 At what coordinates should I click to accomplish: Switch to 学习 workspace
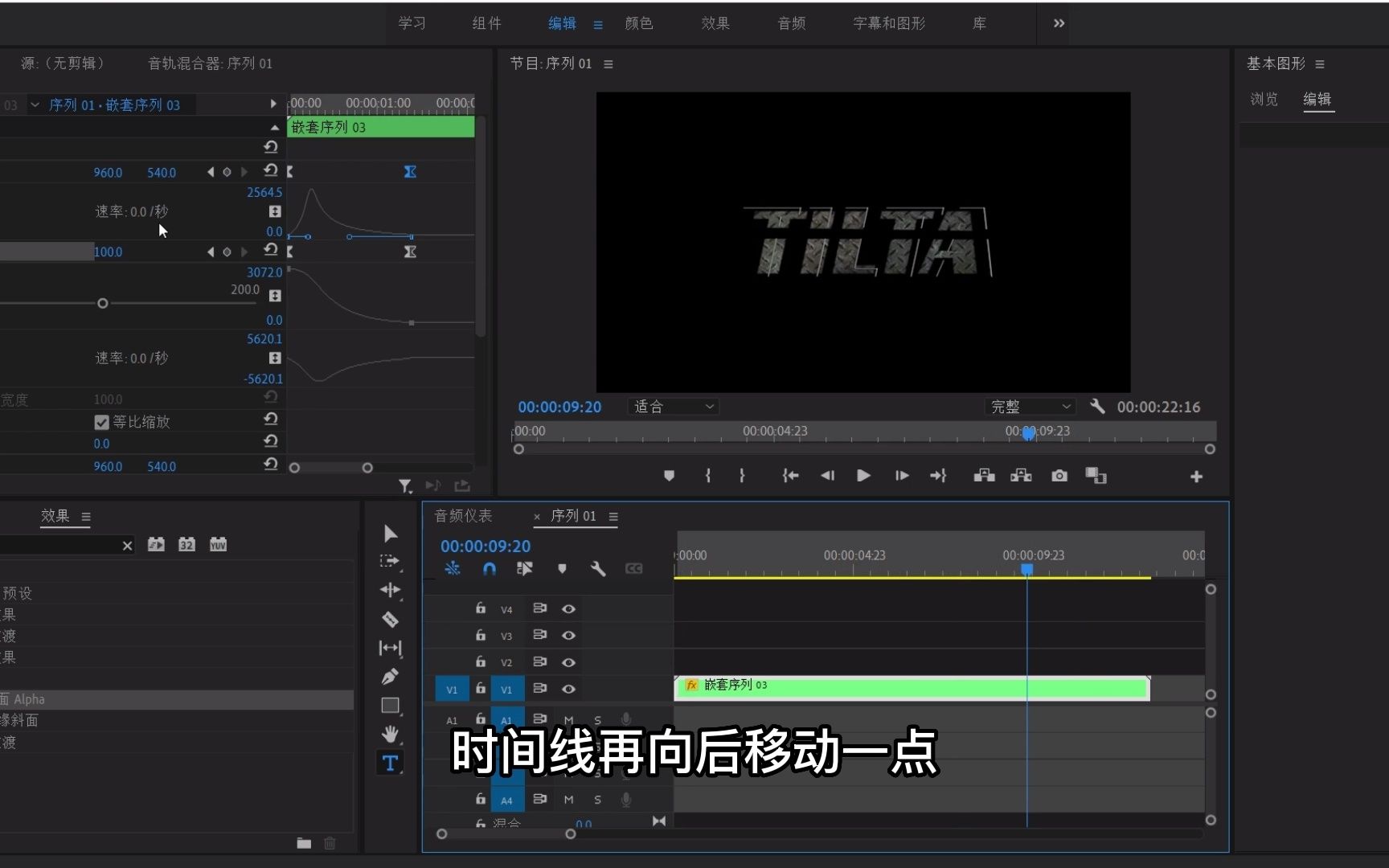[x=412, y=23]
